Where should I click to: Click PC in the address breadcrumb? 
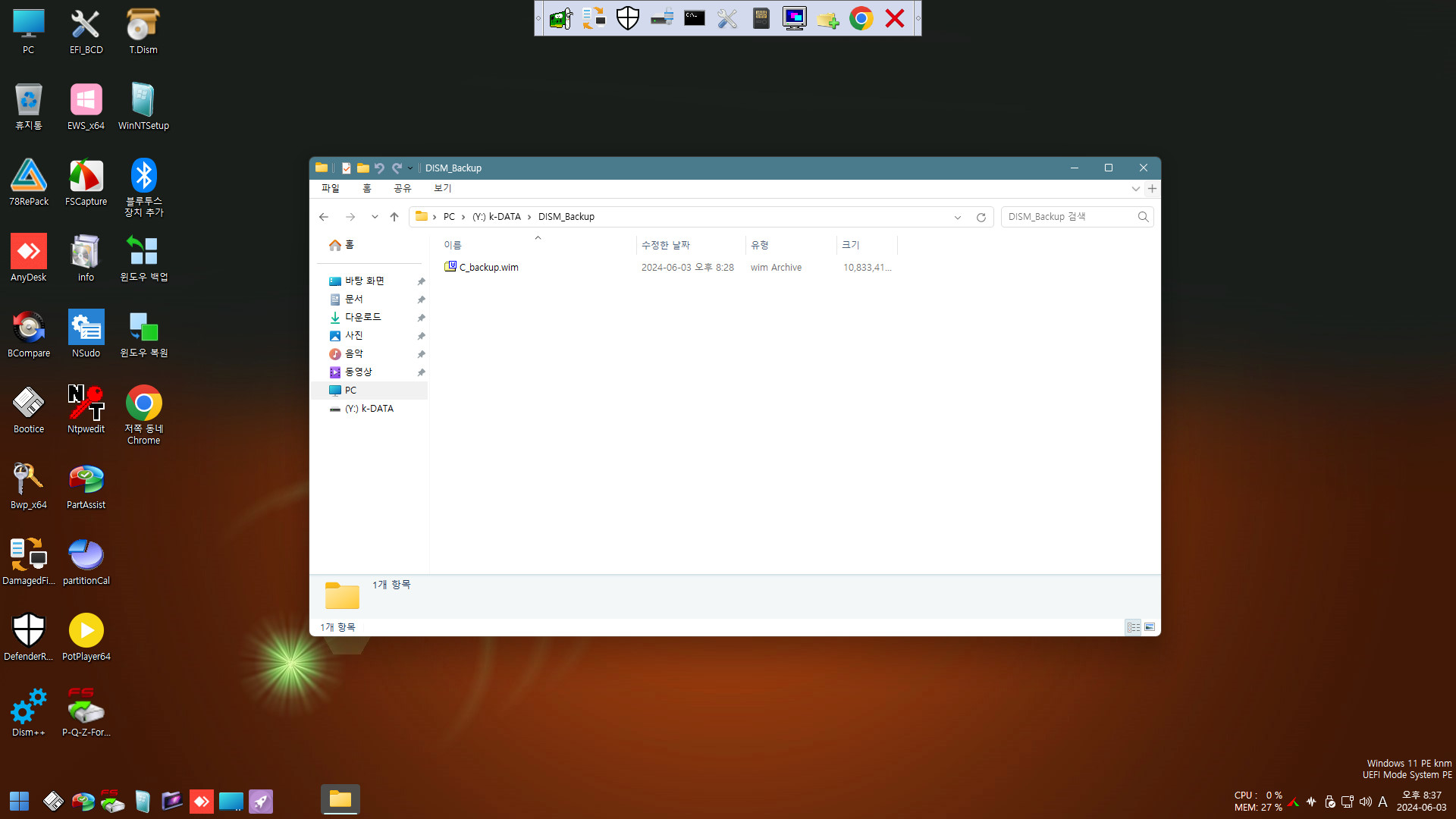tap(450, 217)
